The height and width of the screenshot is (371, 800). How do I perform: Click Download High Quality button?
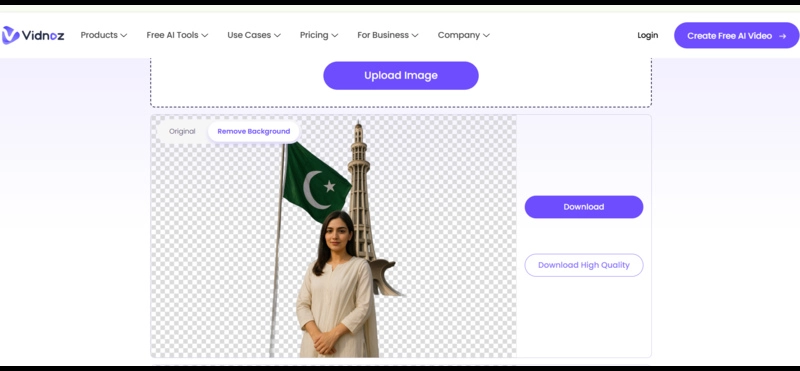point(584,265)
